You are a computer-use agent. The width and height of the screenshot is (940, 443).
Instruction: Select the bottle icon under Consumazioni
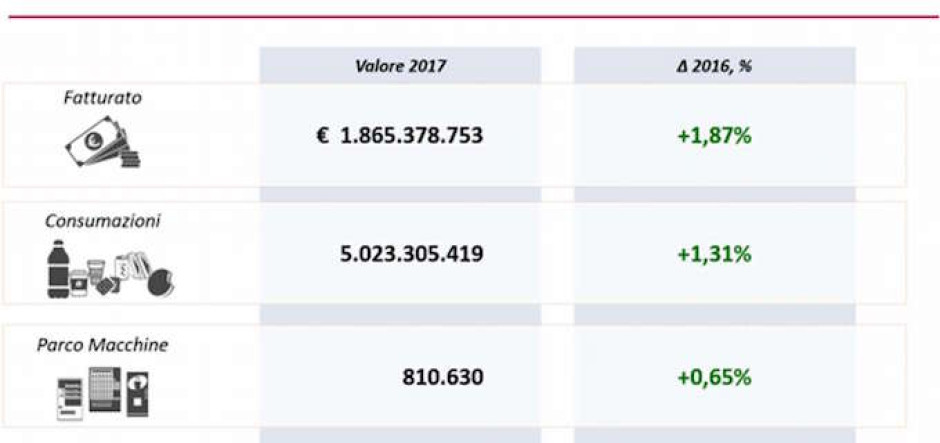57,270
